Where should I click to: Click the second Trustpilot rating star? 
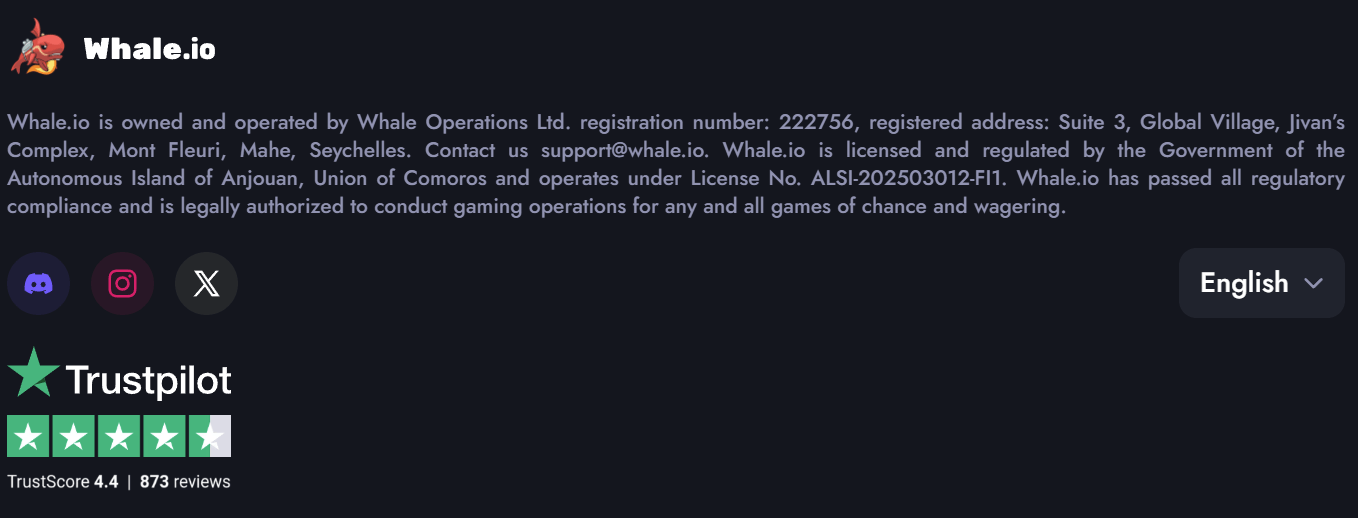[x=74, y=436]
